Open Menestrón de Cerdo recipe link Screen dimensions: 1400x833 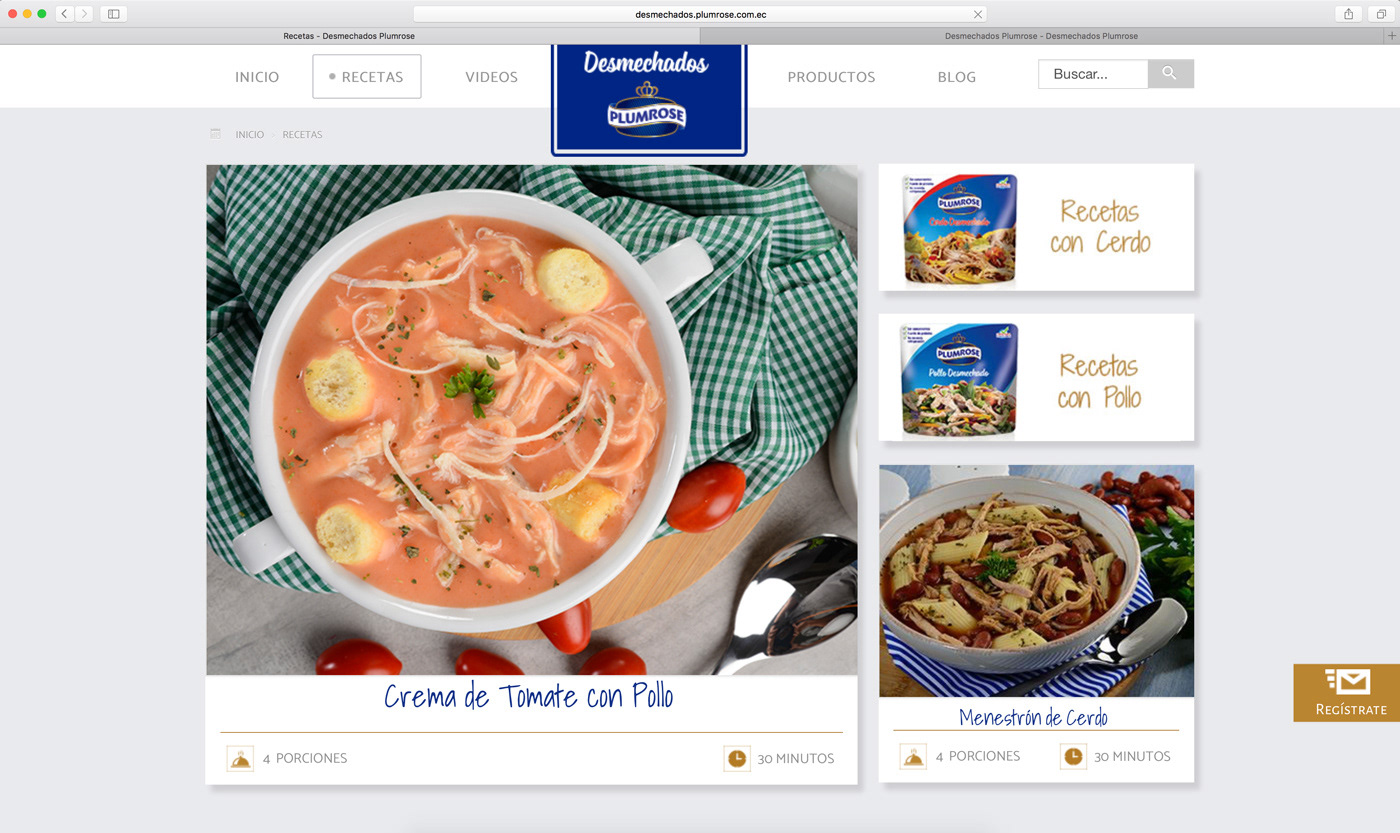(x=1033, y=717)
